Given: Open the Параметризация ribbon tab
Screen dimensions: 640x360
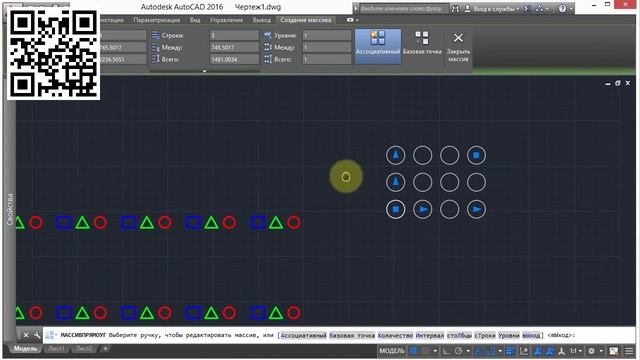Looking at the screenshot, I should 156,20.
